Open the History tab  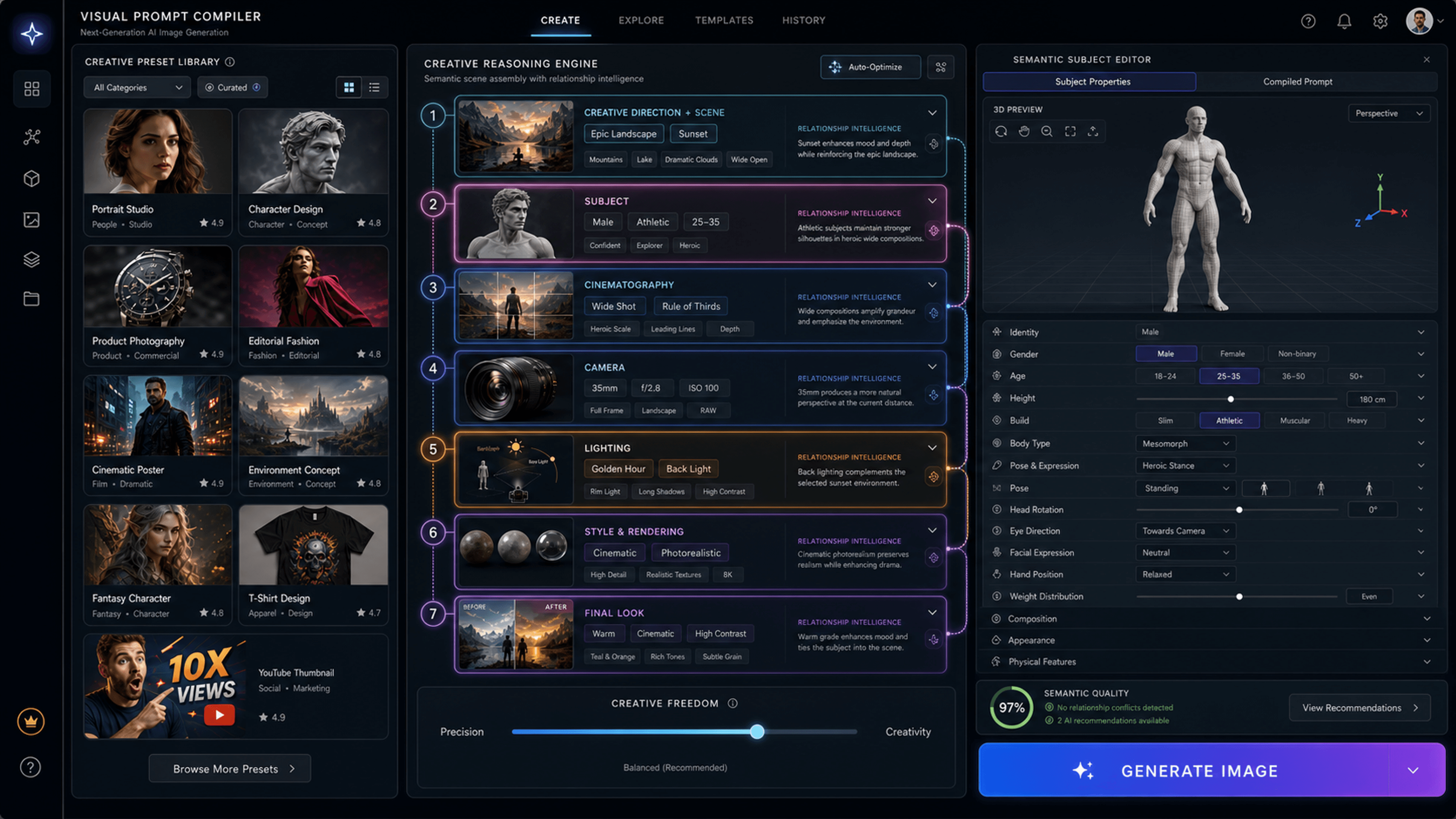click(x=803, y=20)
